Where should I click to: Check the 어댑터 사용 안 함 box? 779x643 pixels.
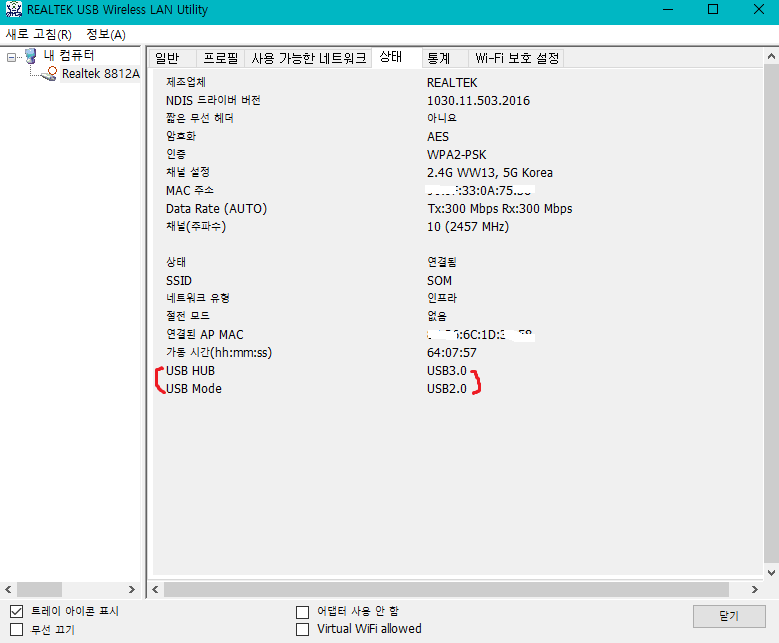302,611
